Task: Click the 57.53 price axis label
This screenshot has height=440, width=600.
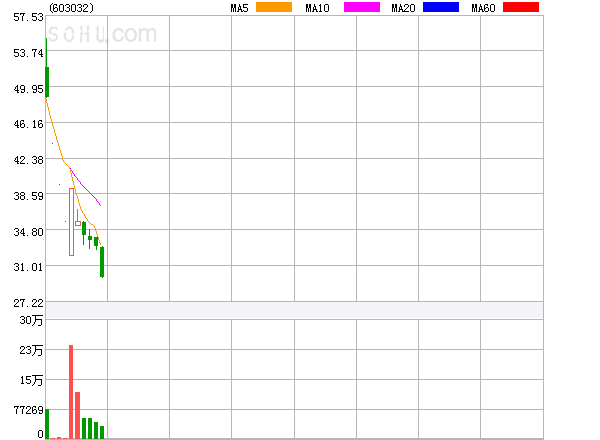Action: pyautogui.click(x=28, y=17)
